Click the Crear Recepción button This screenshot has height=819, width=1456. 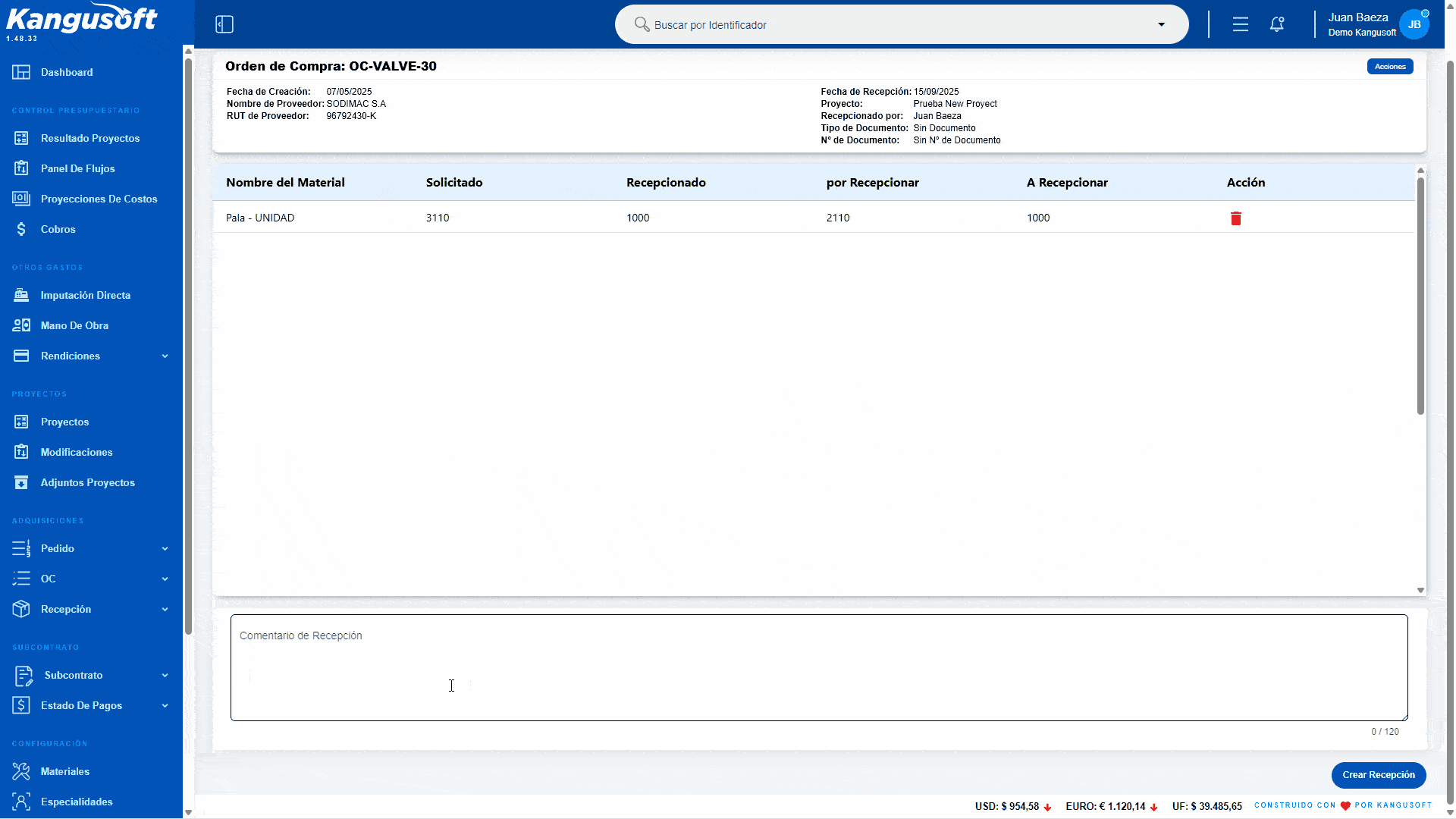pyautogui.click(x=1379, y=774)
